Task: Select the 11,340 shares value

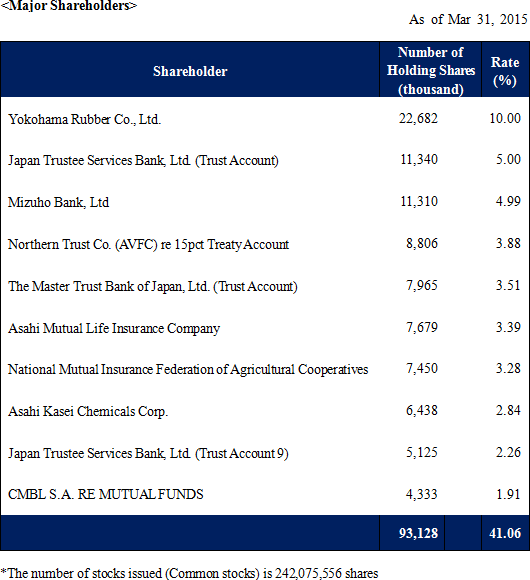Action: point(419,159)
